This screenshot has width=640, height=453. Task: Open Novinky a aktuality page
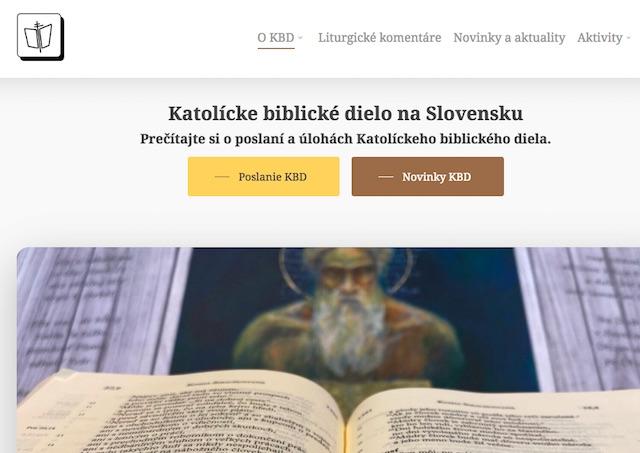[x=509, y=38]
